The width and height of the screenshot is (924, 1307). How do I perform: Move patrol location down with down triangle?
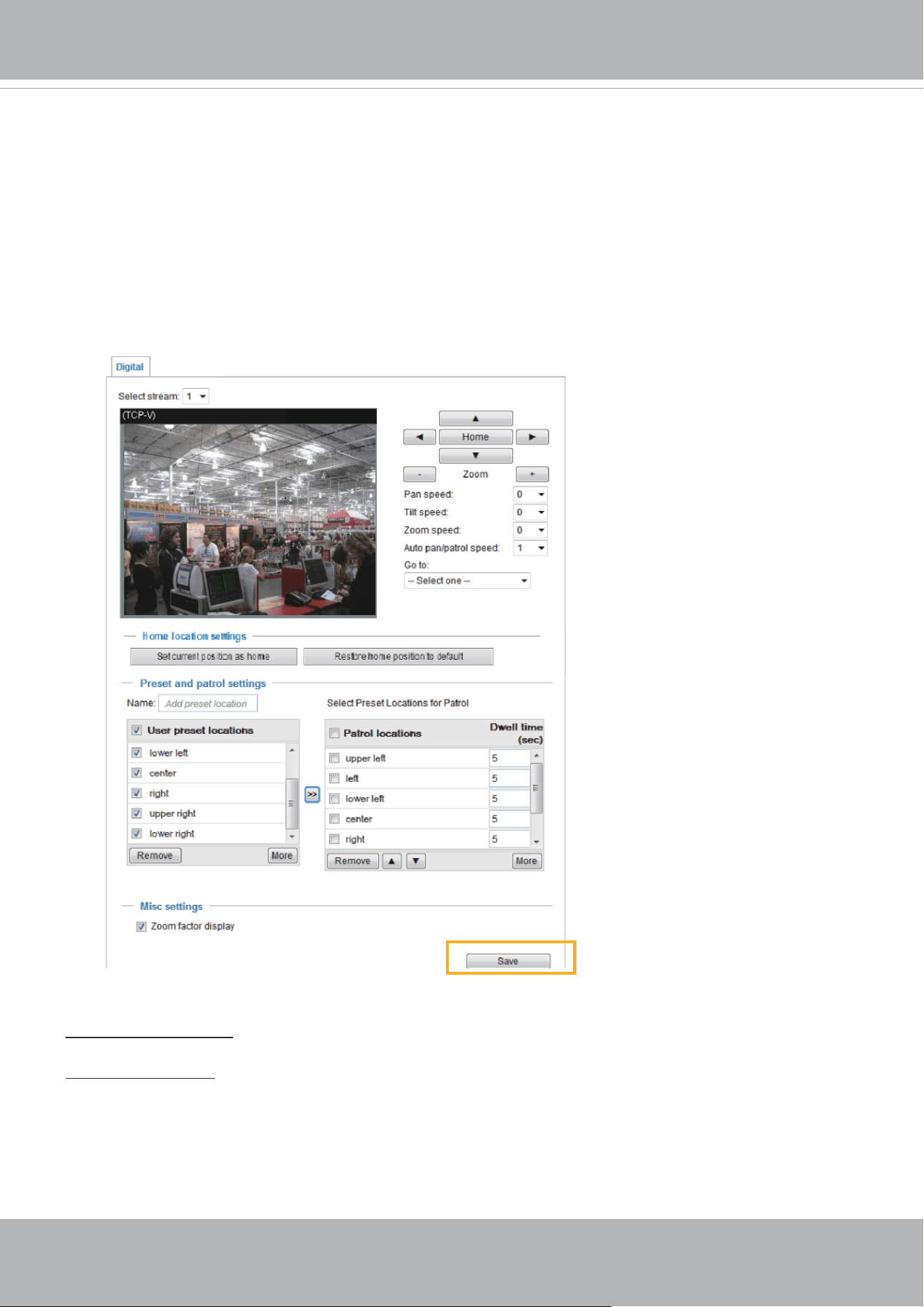coord(416,861)
